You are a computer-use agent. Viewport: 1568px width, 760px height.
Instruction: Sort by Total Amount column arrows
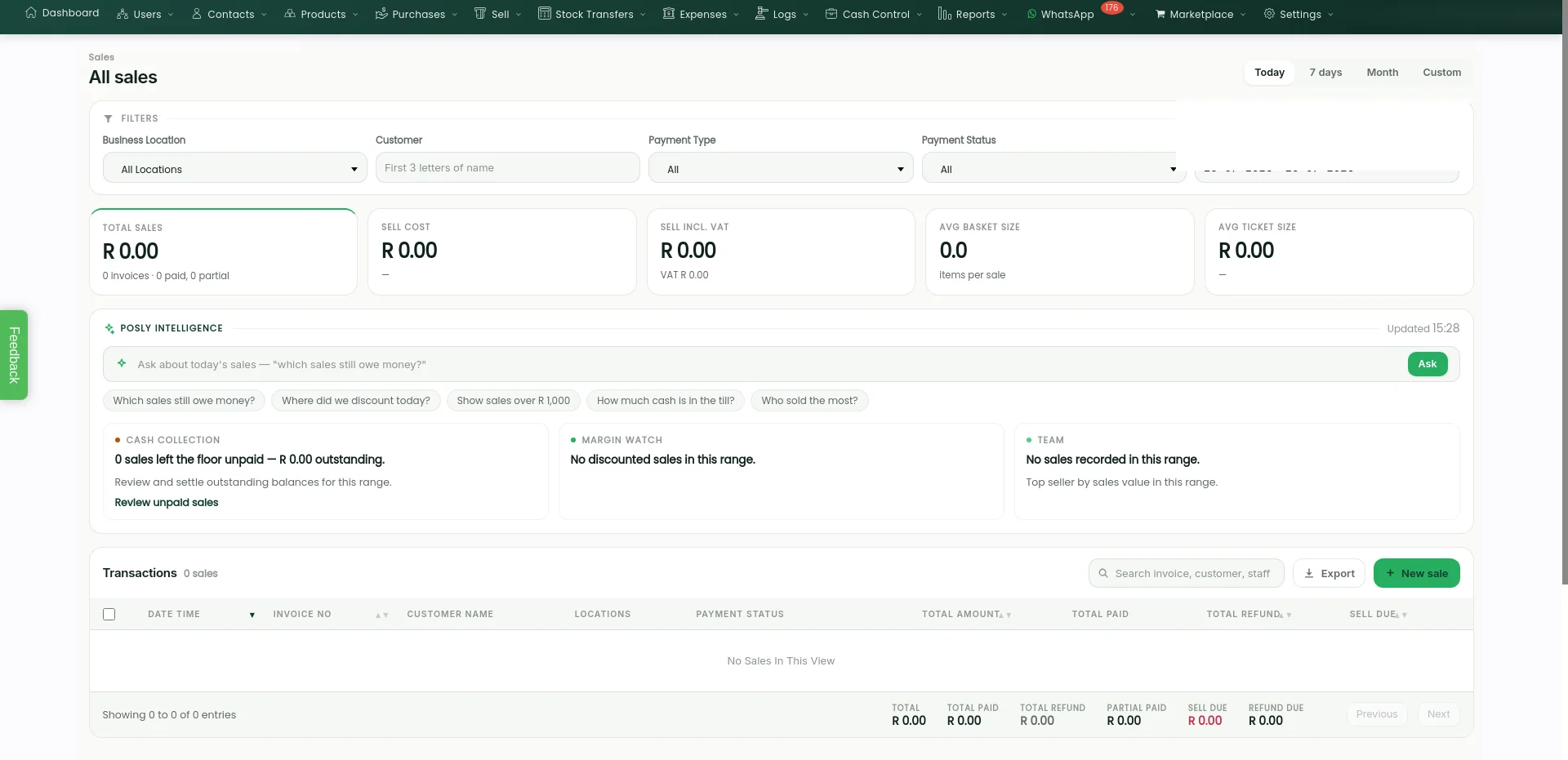pyautogui.click(x=1005, y=615)
